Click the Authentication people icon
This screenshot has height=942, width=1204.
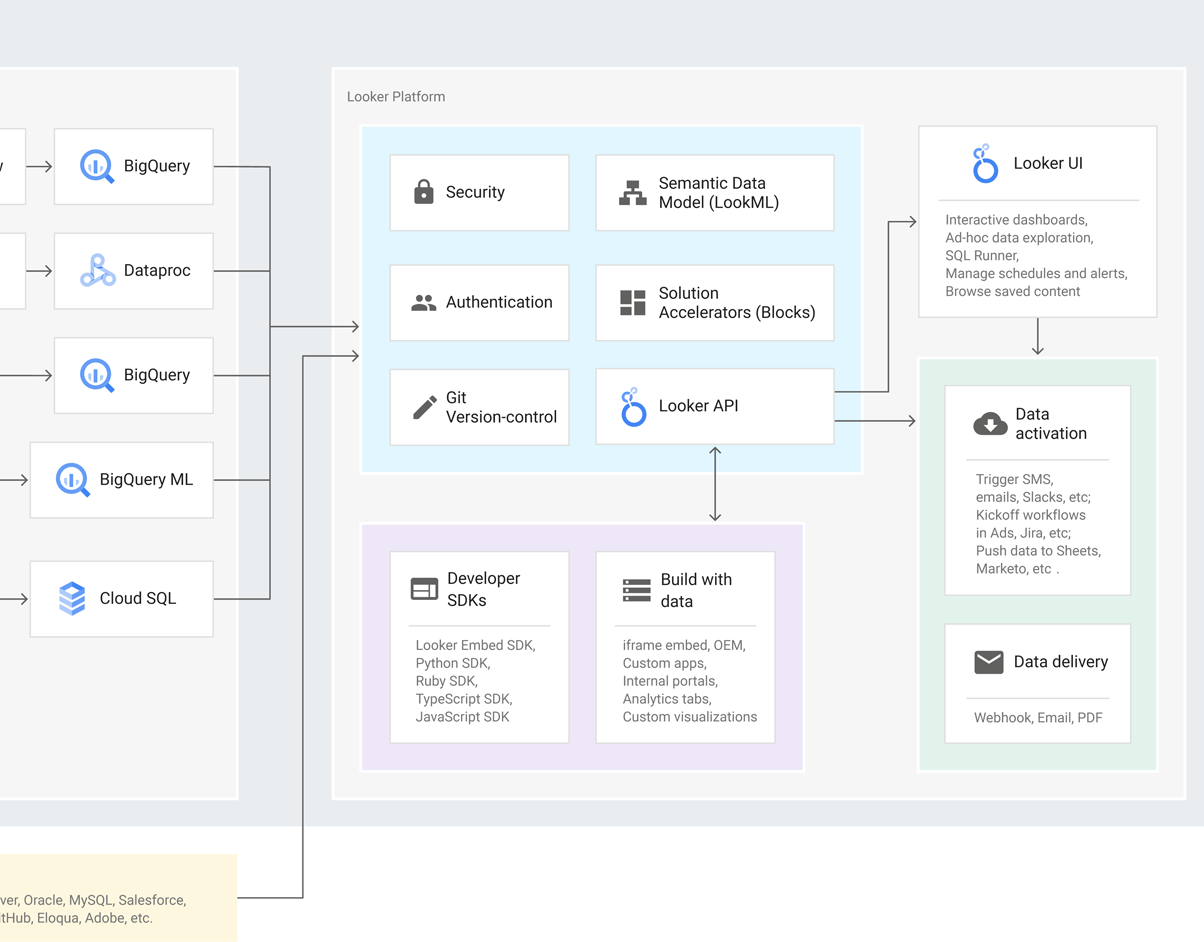coord(424,303)
